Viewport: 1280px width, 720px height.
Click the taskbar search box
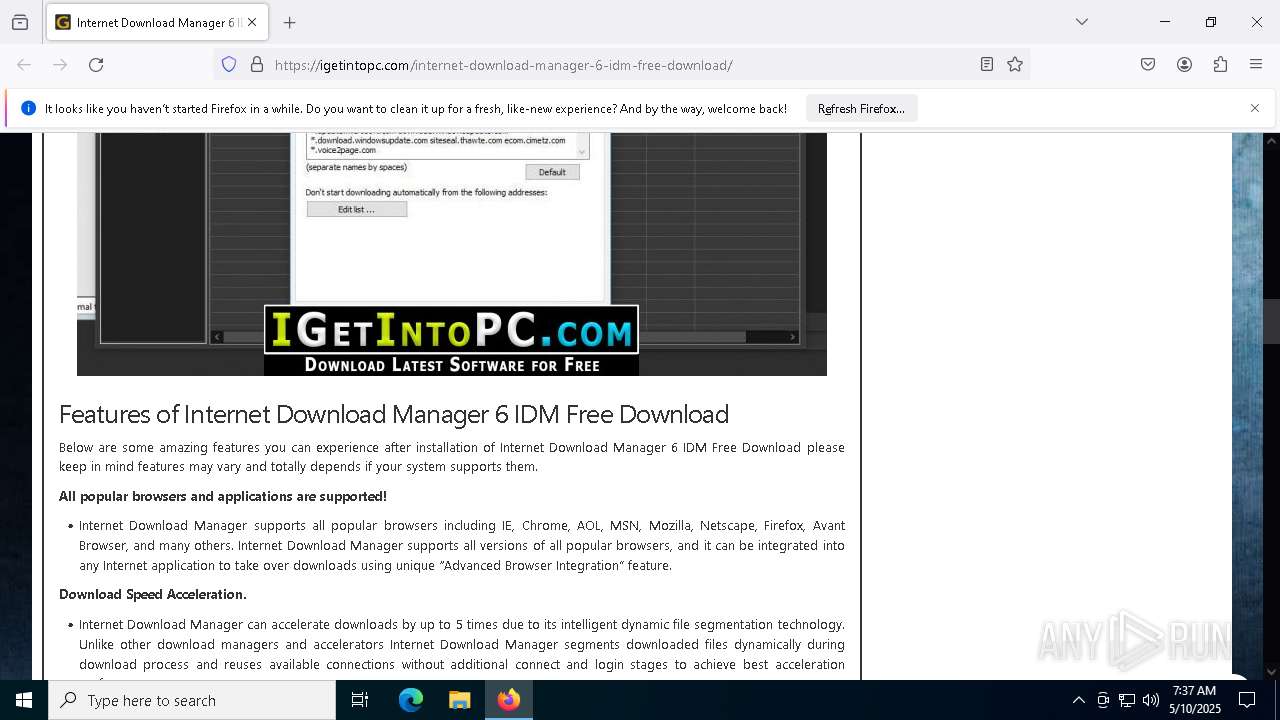click(192, 700)
